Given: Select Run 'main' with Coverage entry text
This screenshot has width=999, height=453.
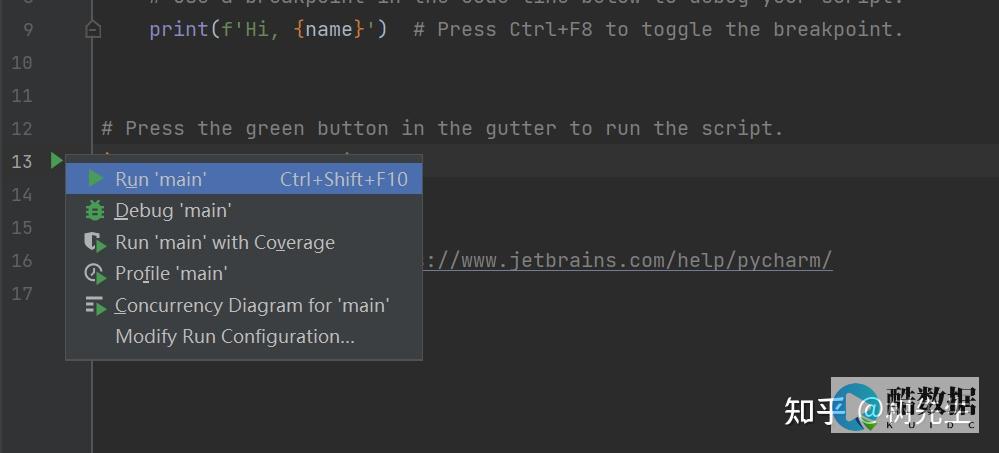Looking at the screenshot, I should (x=225, y=242).
